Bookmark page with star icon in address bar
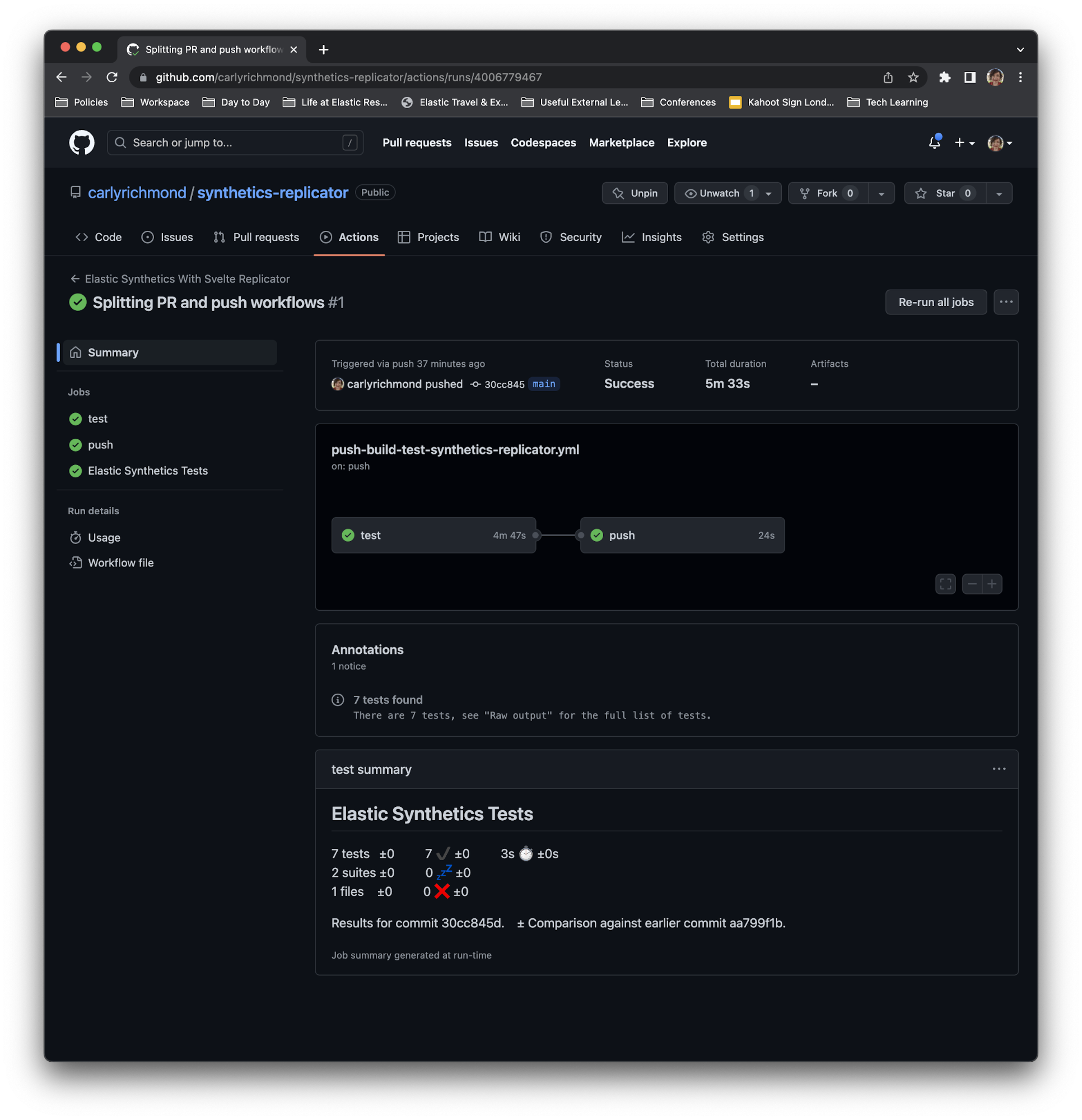 click(x=913, y=77)
